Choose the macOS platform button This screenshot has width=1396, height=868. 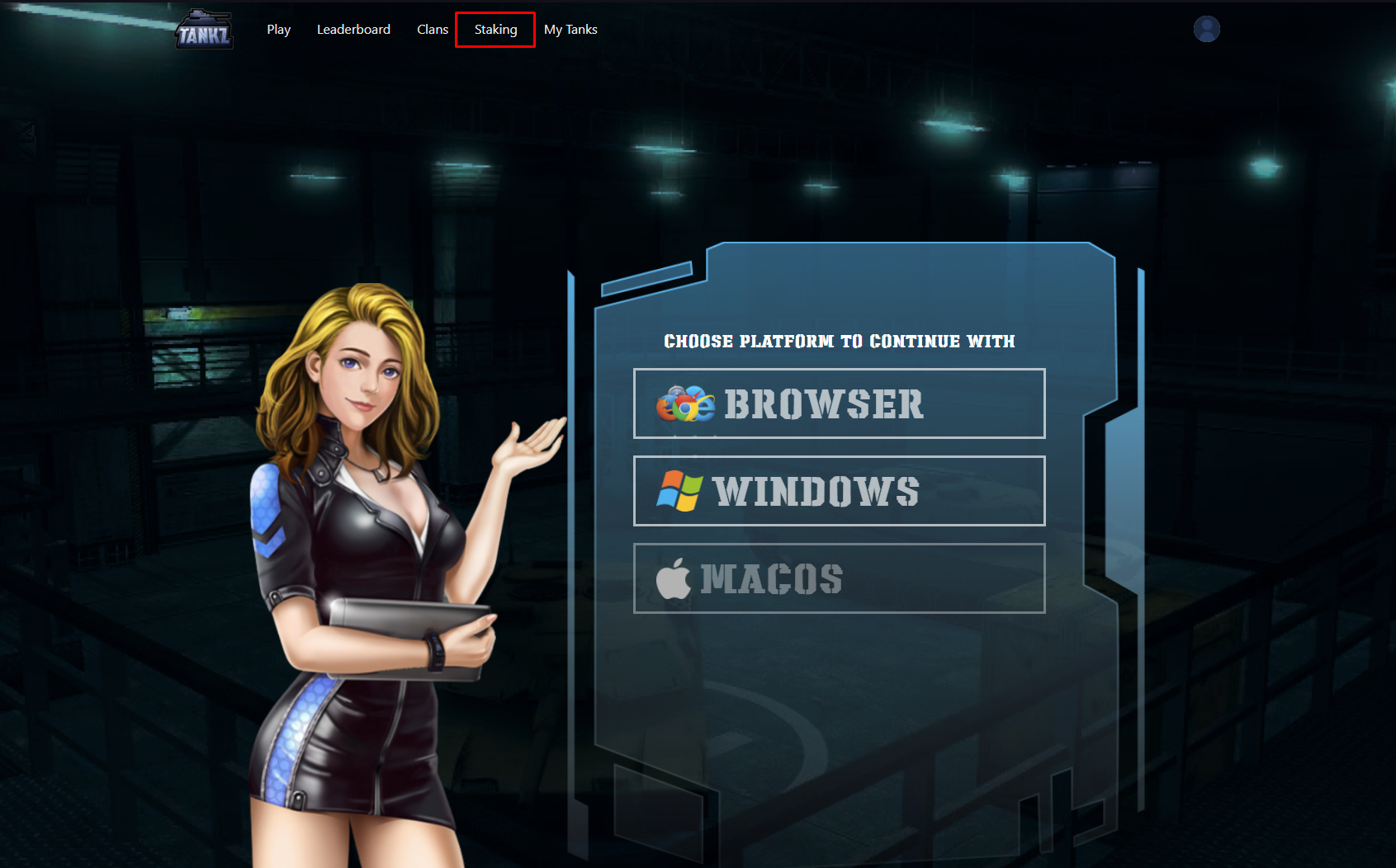pos(839,578)
